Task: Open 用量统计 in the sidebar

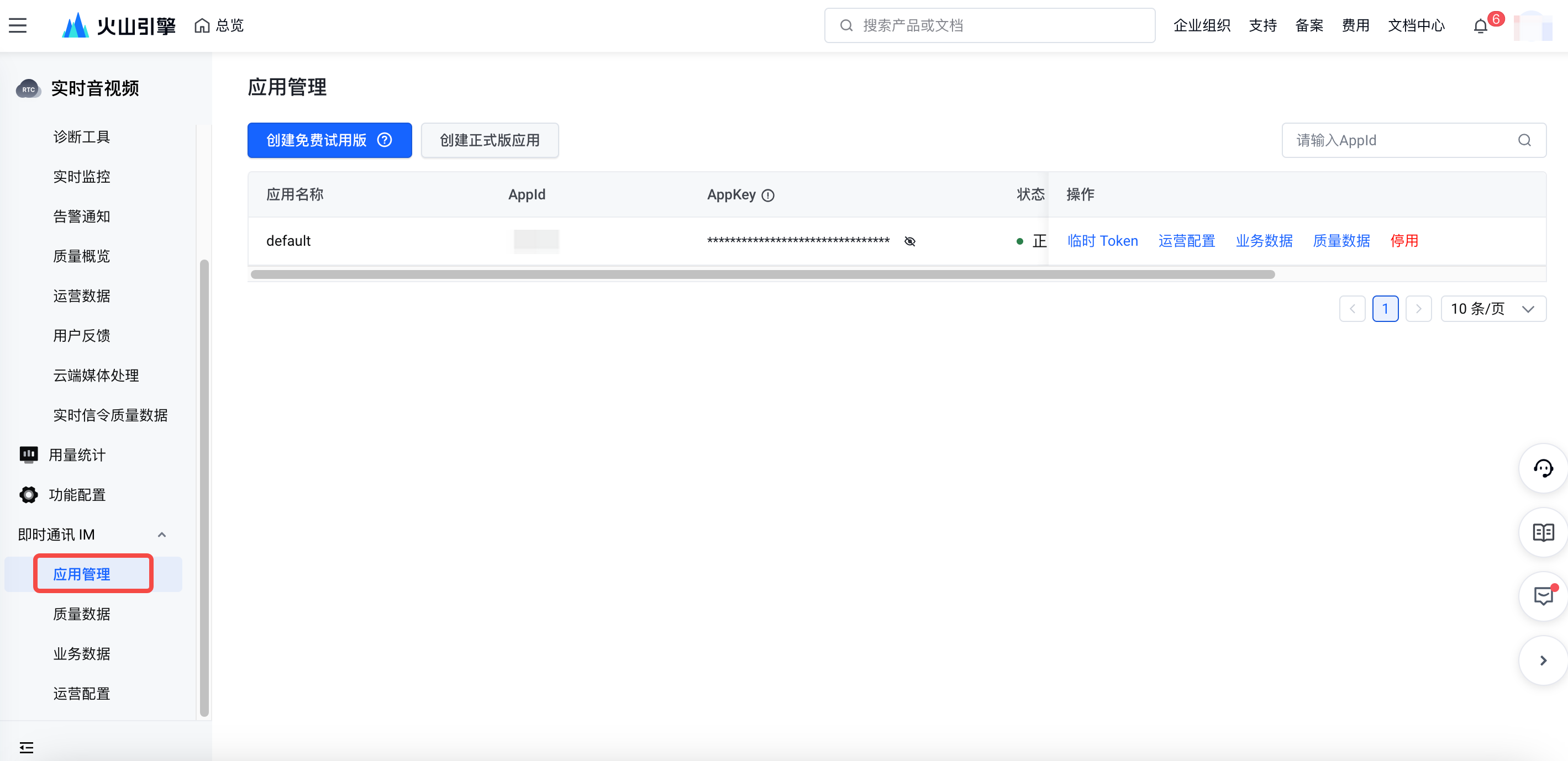Action: [77, 455]
